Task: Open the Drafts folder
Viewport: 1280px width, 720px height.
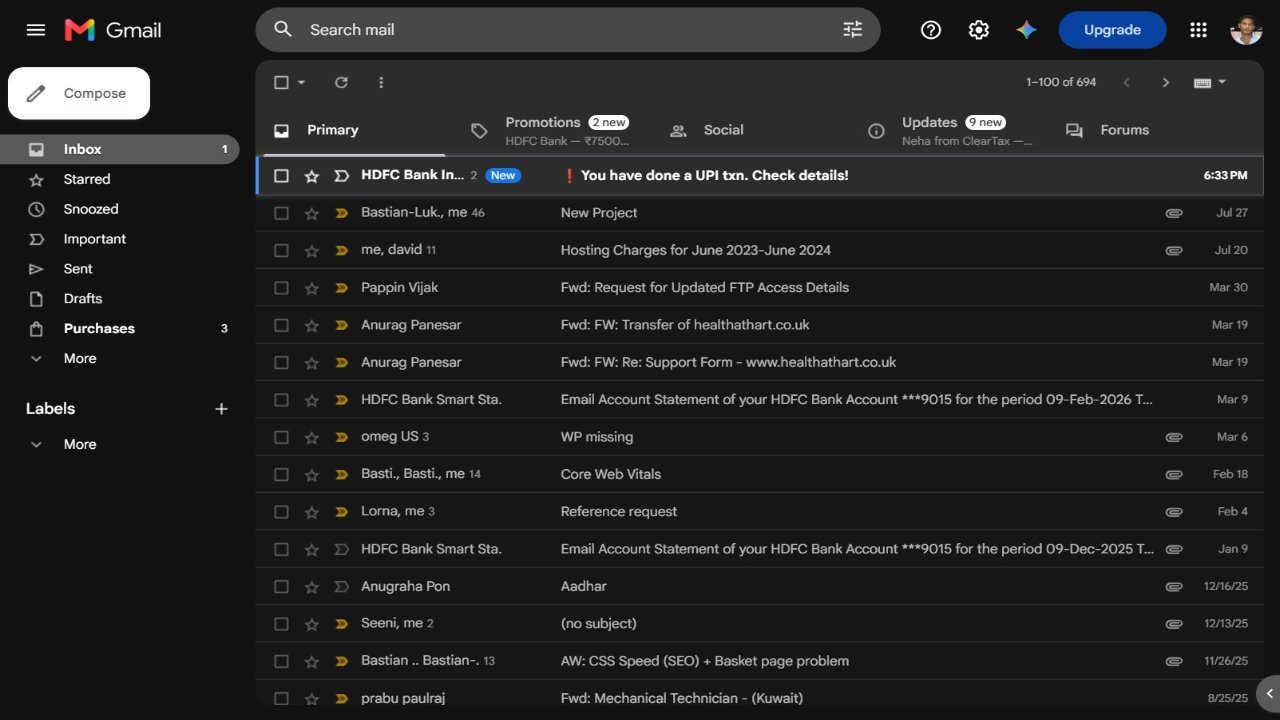Action: tap(120, 298)
